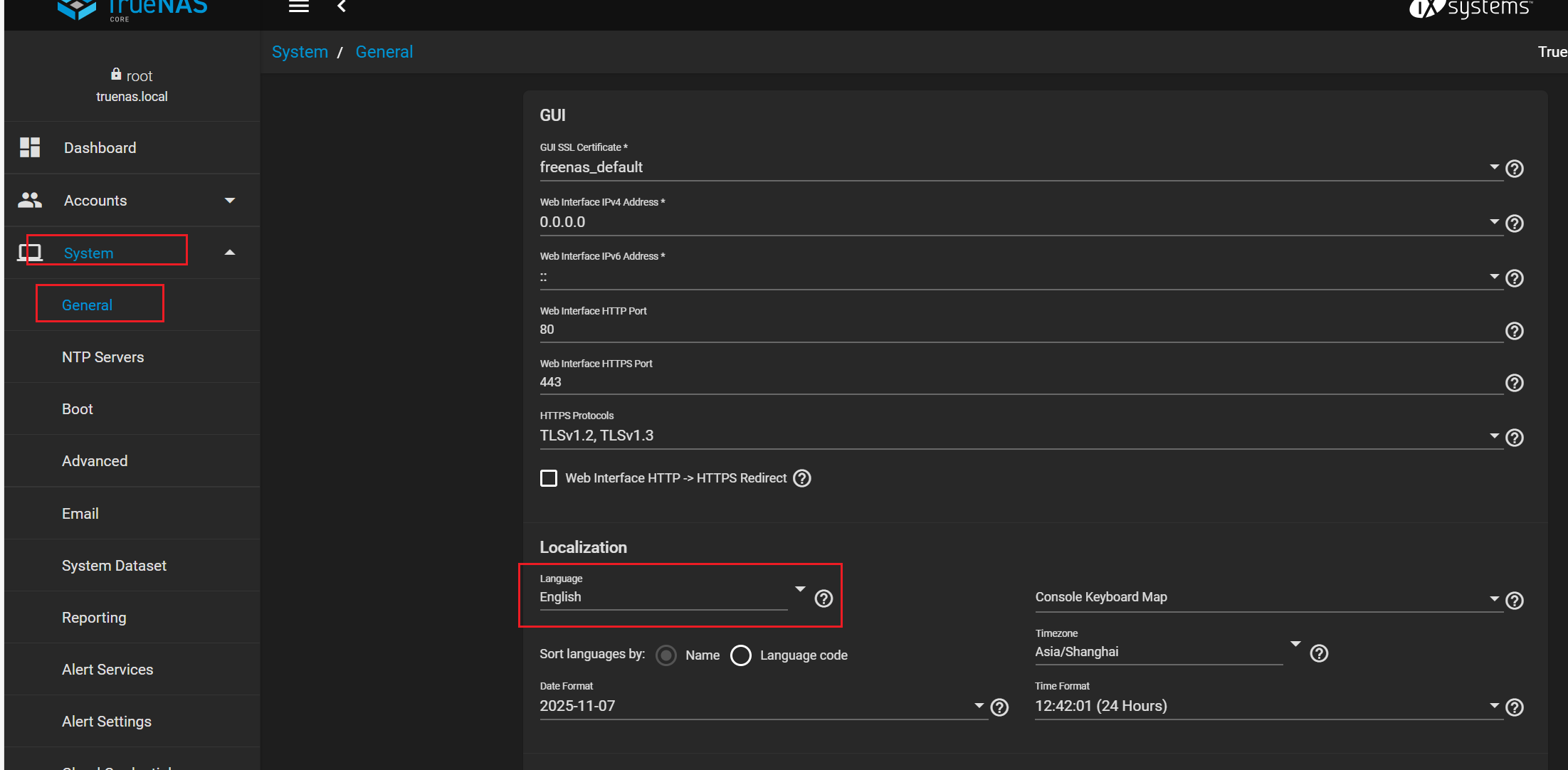Show help for HTTP to HTTPS Redirect
Viewport: 1568px width, 770px height.
[x=802, y=478]
